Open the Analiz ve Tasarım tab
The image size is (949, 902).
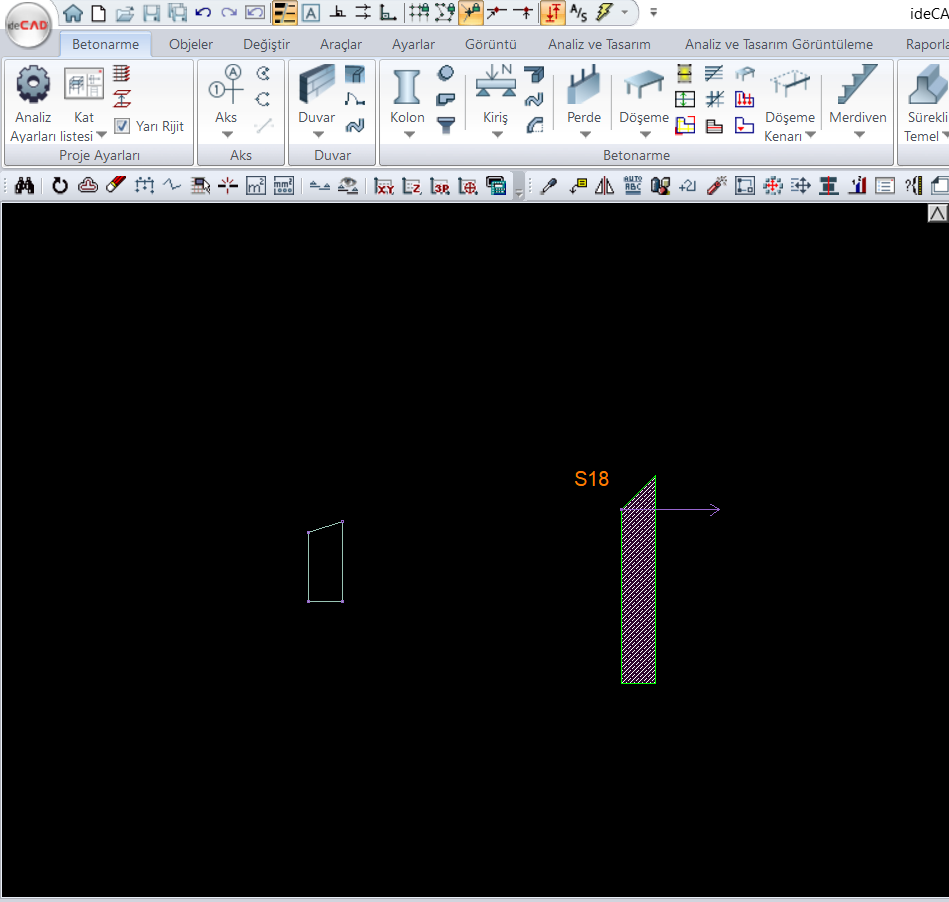pyautogui.click(x=599, y=44)
